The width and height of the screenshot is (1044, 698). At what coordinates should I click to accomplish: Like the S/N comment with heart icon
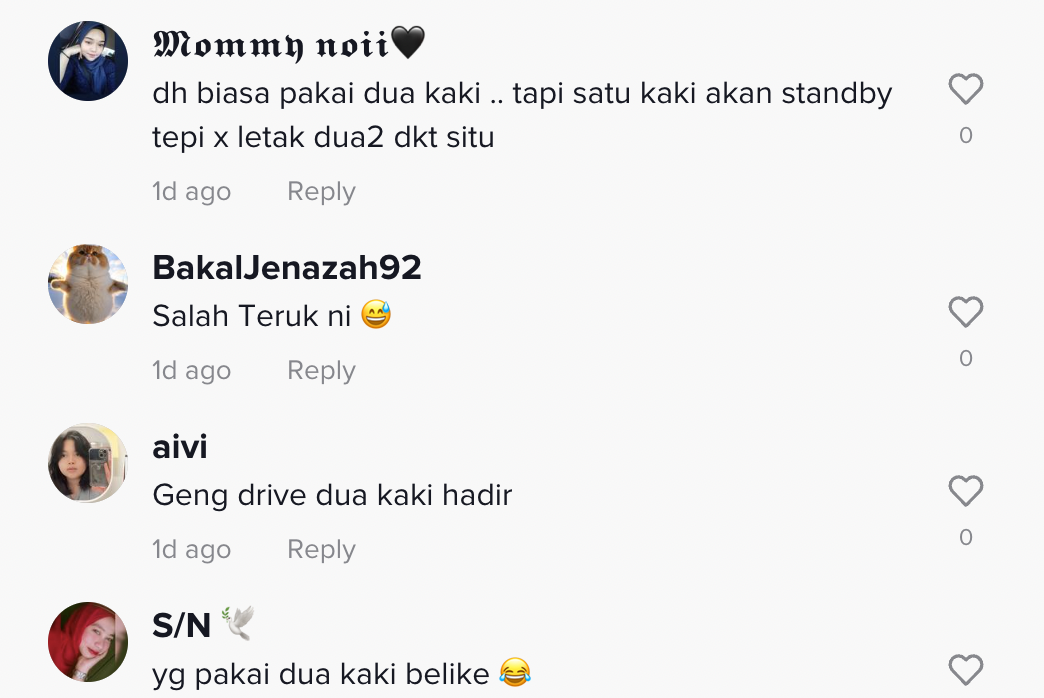point(965,670)
